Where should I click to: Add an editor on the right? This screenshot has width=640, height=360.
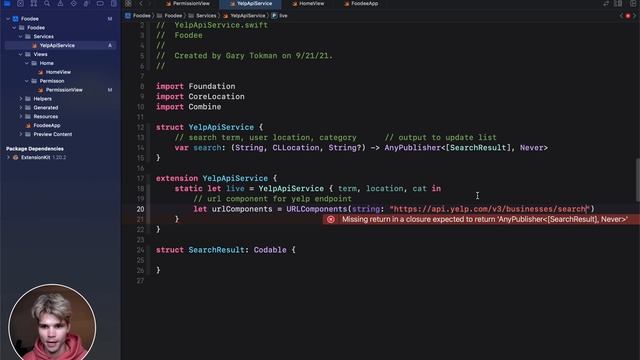(633, 3)
